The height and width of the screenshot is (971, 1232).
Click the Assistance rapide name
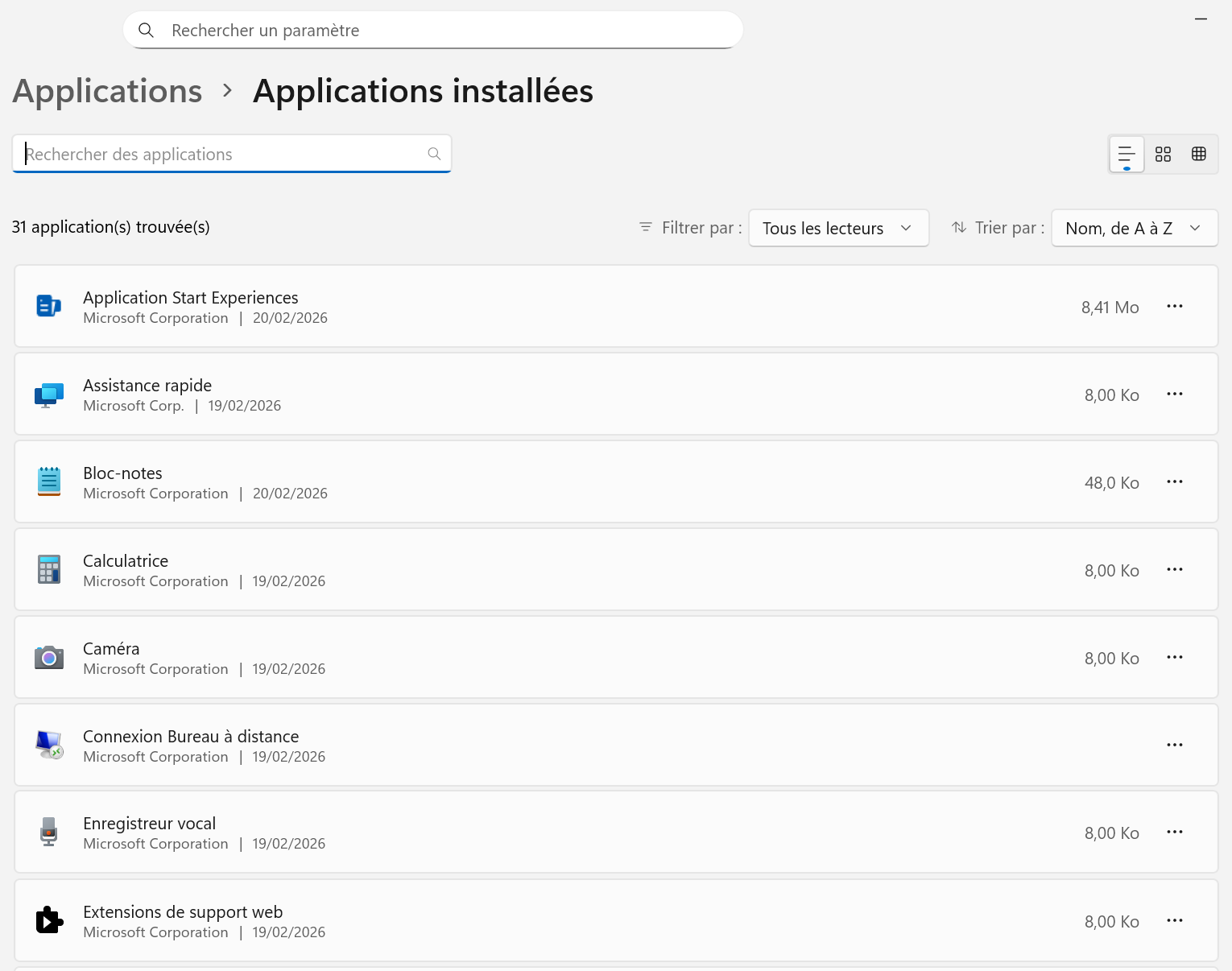(147, 385)
